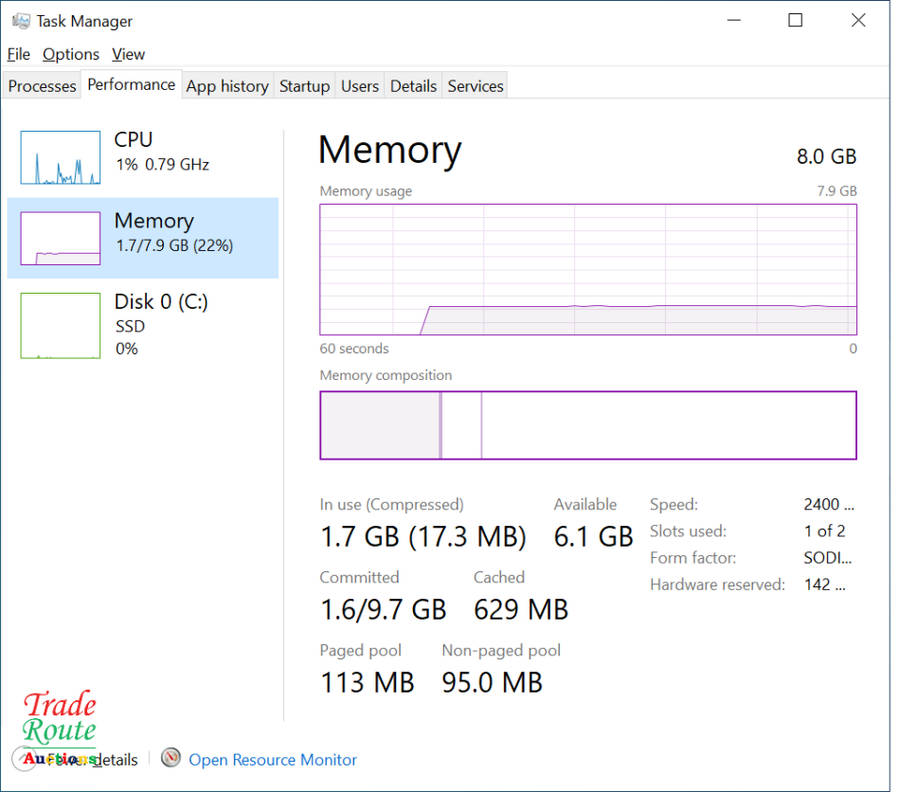Collapse view with Fewer details arrow

[x=24, y=759]
